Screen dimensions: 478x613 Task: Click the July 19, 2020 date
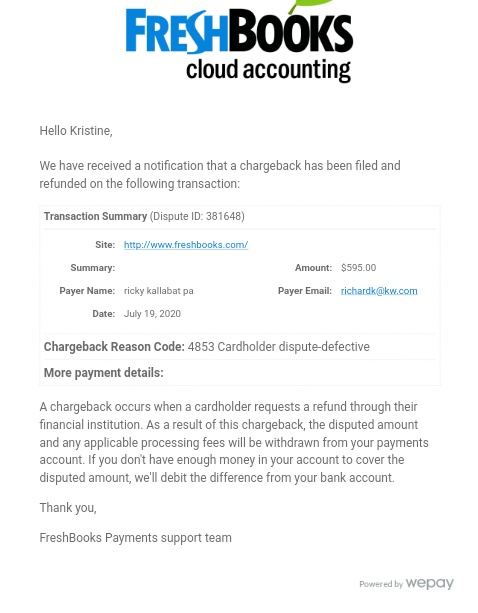(x=152, y=314)
